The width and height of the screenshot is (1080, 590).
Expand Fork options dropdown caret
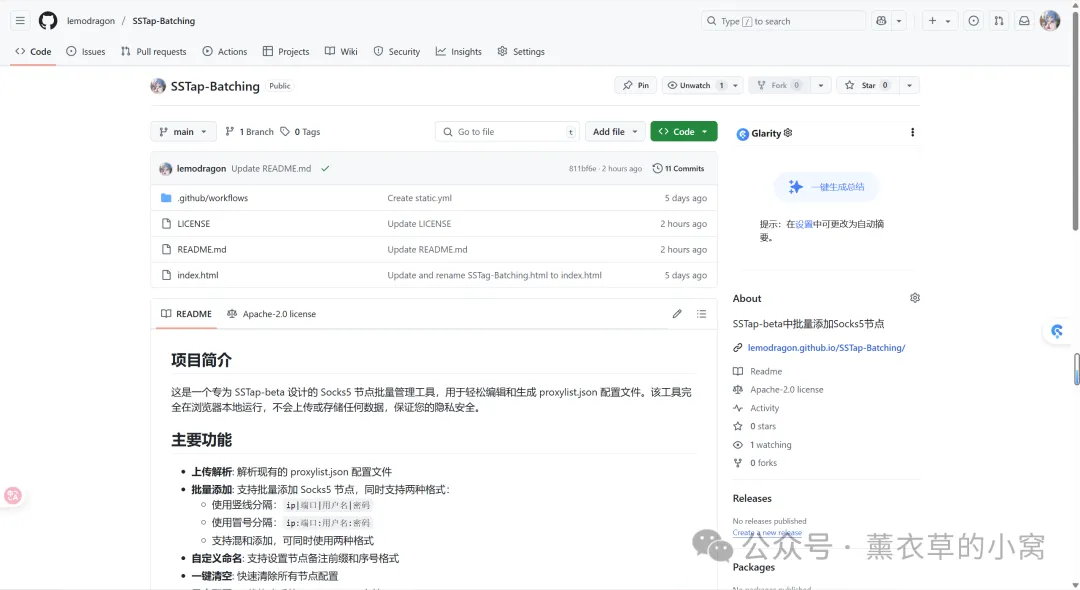coord(820,85)
